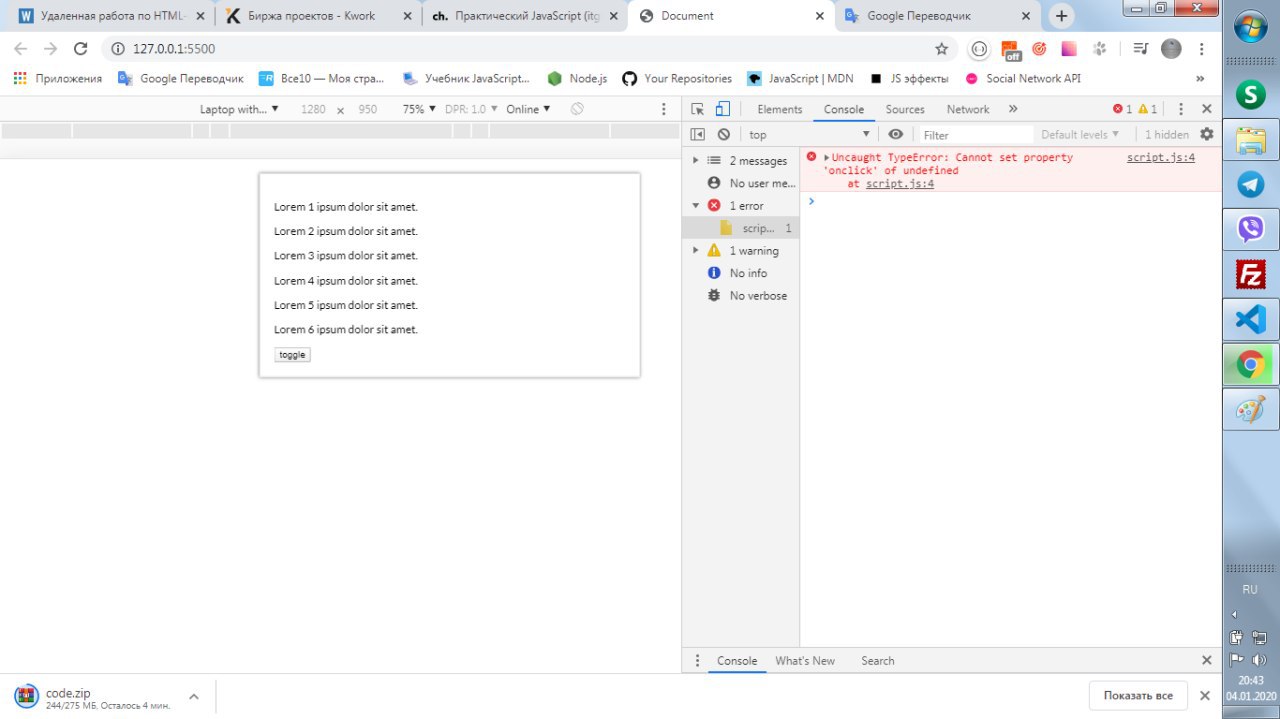Show more DevTools tabs with the chevron
Viewport: 1280px width, 719px height.
coord(1013,109)
